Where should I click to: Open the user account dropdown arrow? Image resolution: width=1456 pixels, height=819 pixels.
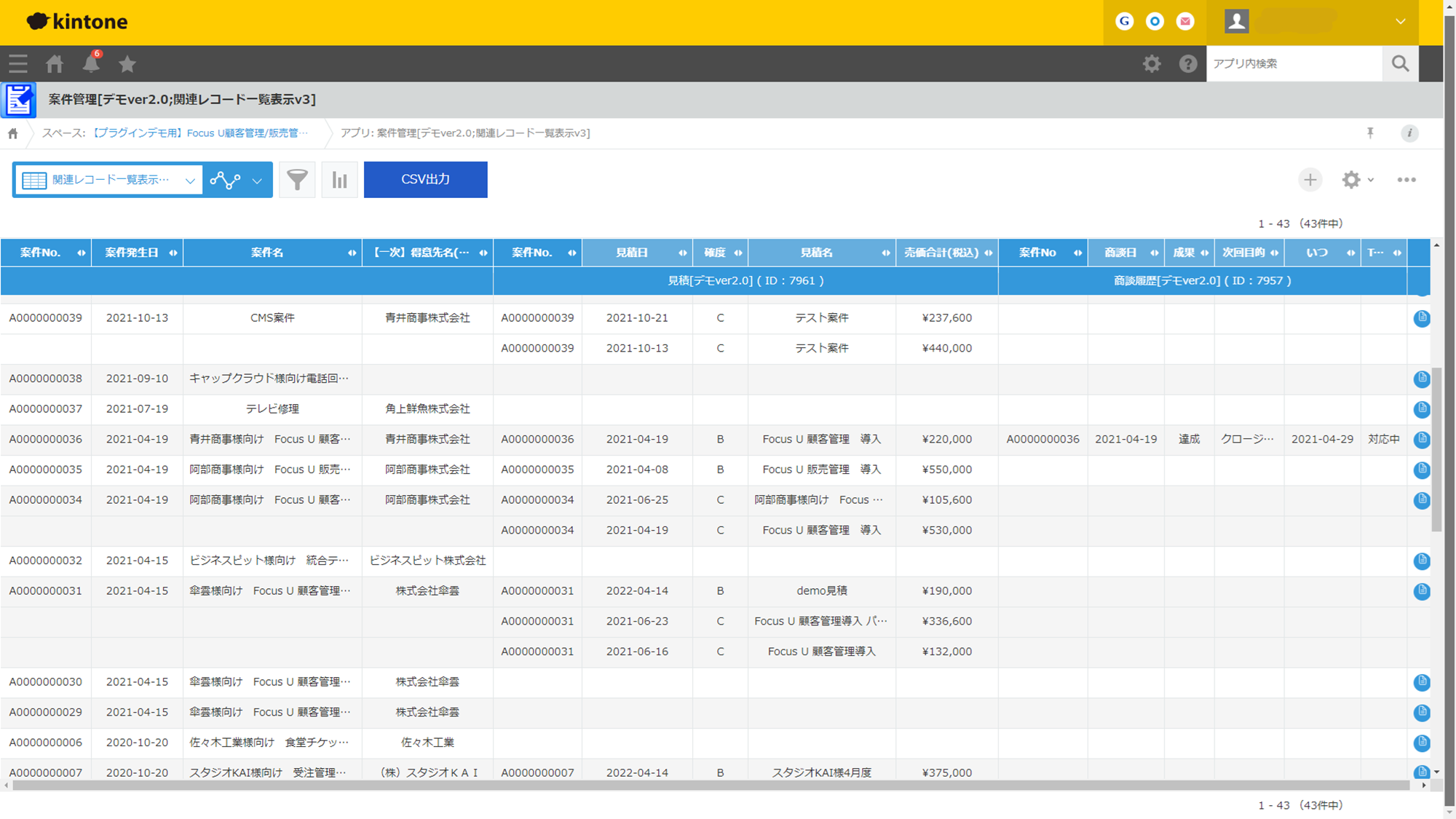pos(1399,21)
